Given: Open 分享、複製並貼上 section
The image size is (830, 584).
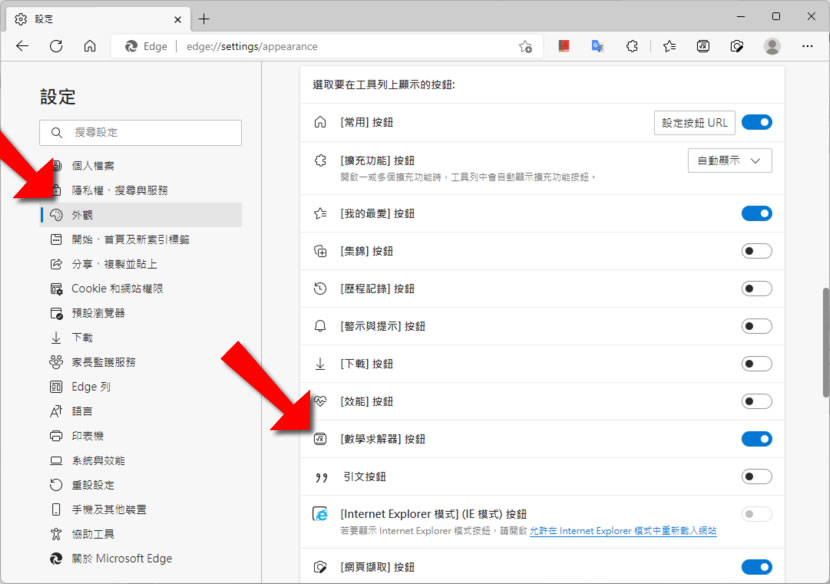Looking at the screenshot, I should click(x=141, y=264).
